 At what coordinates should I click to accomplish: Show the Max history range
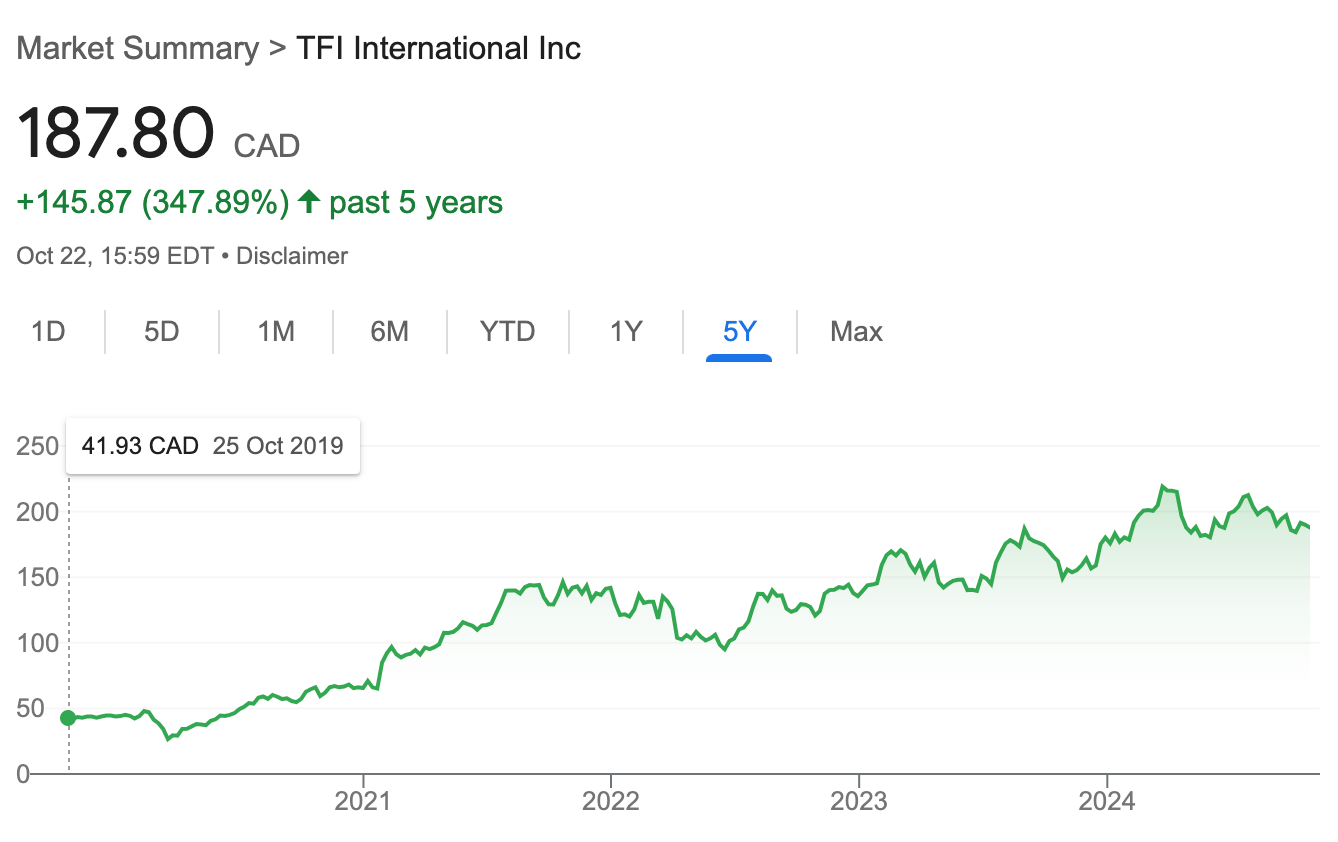point(856,331)
